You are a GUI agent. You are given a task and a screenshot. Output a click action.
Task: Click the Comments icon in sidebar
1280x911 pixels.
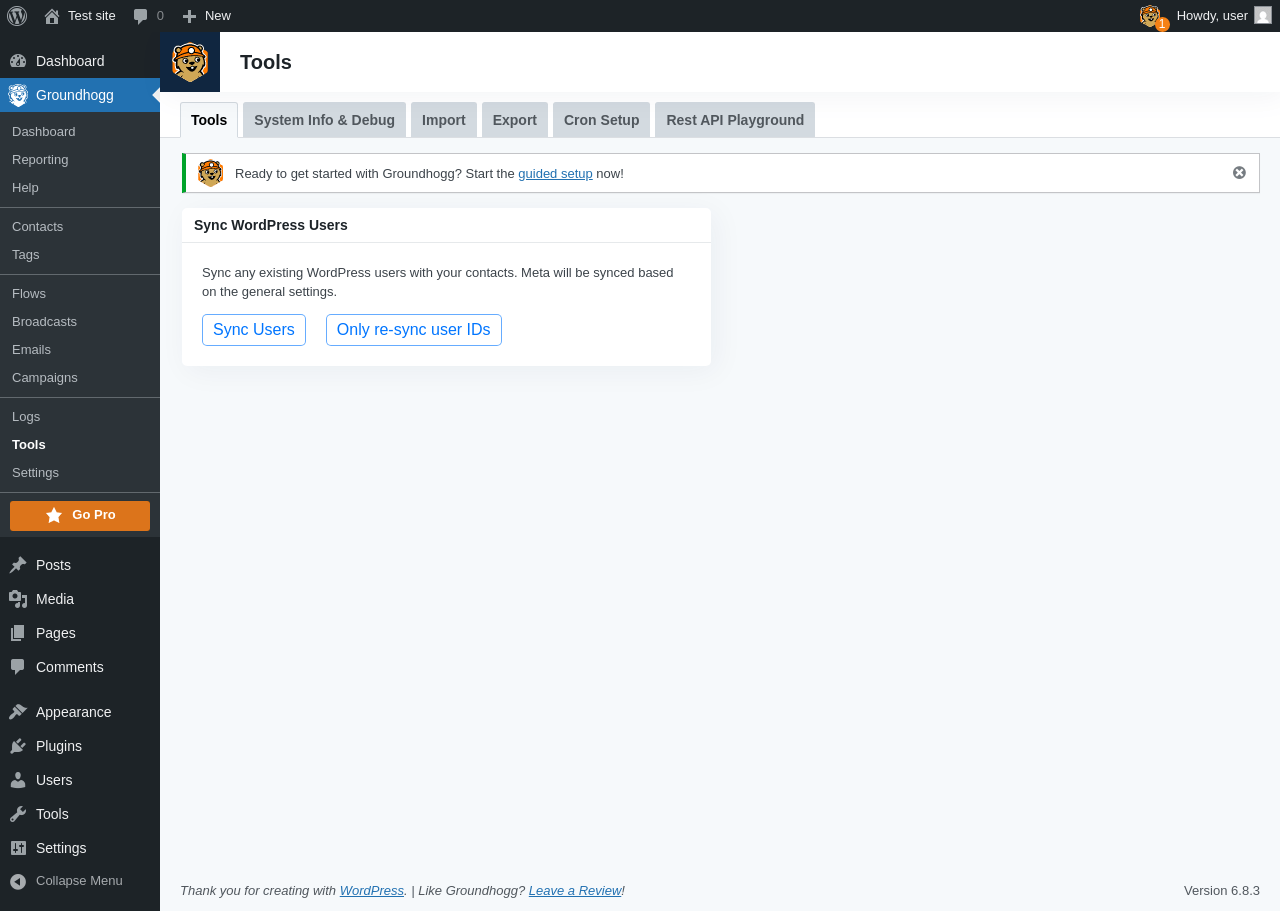[18, 667]
